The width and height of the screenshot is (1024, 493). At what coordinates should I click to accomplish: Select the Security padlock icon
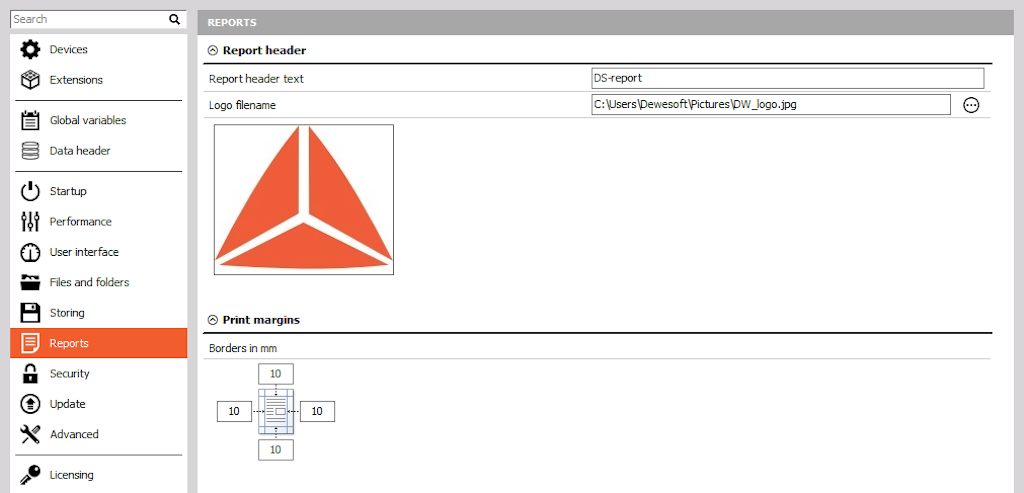30,374
